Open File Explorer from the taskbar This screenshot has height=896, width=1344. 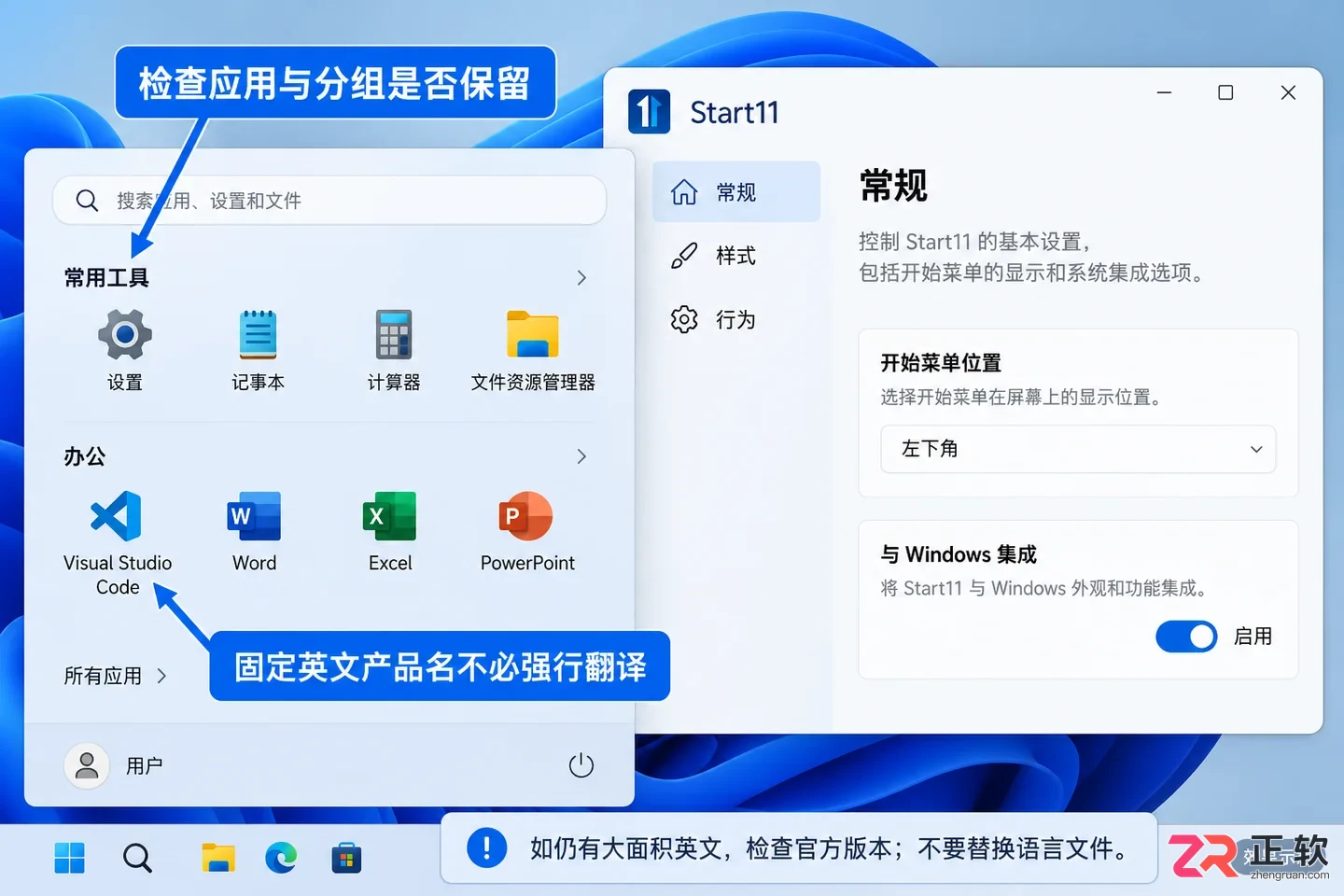(x=218, y=858)
